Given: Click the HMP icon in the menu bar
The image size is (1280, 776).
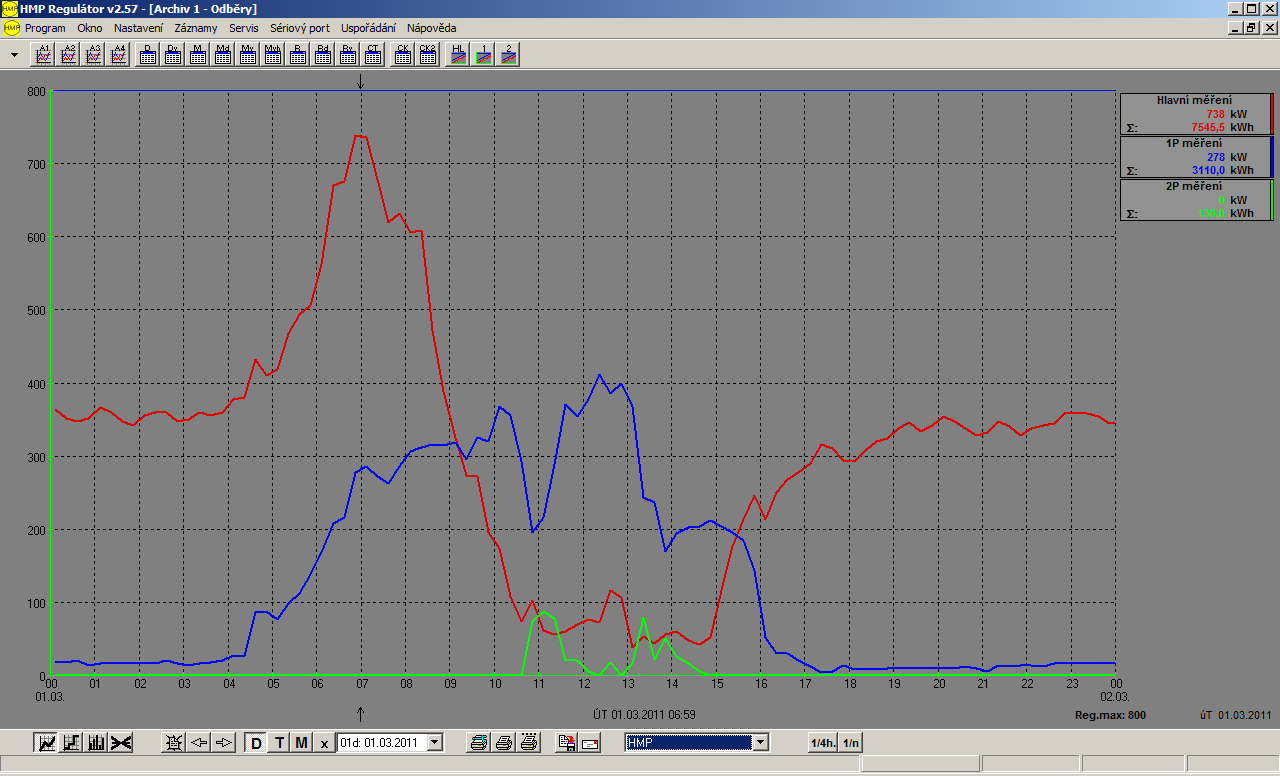Looking at the screenshot, I should [12, 28].
